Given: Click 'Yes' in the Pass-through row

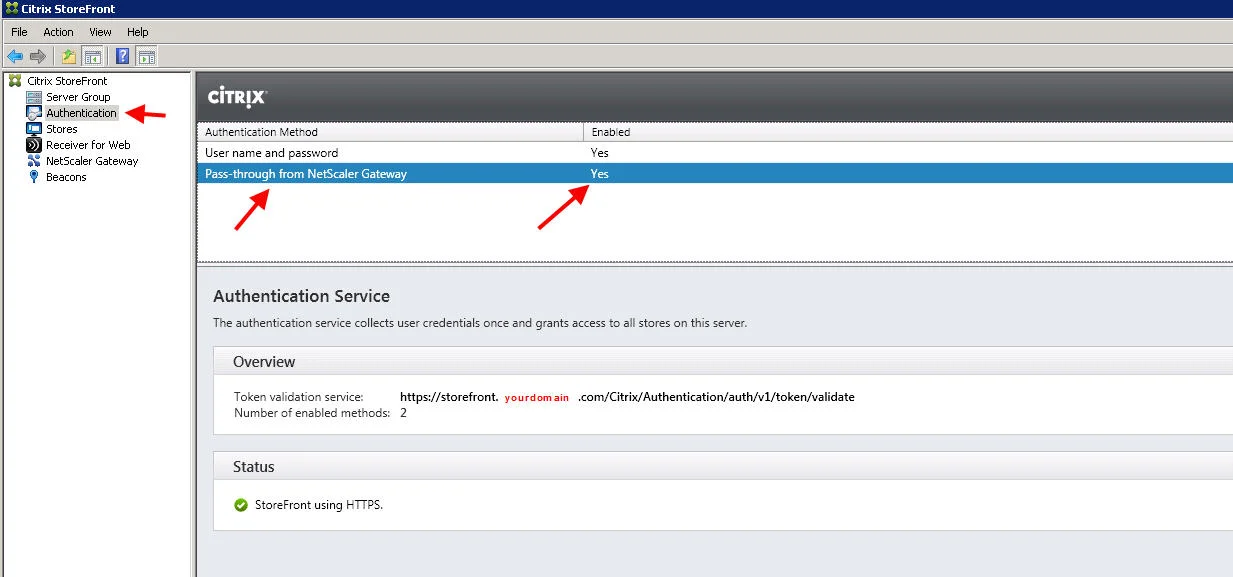Looking at the screenshot, I should point(600,174).
